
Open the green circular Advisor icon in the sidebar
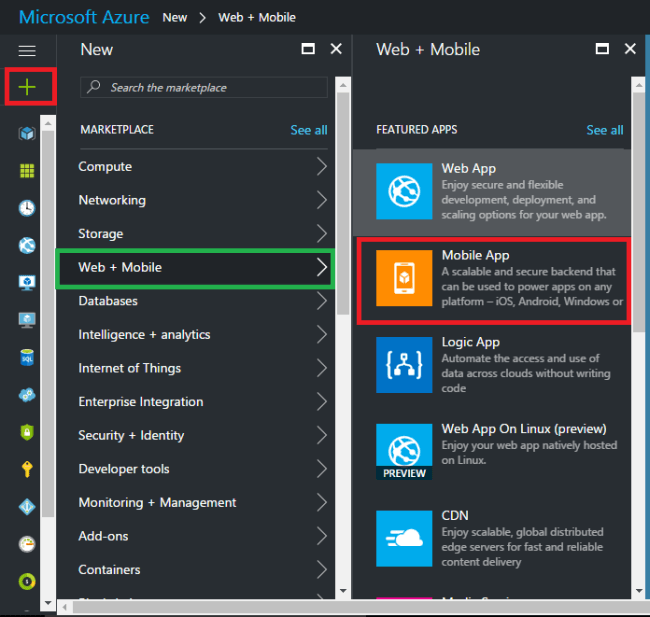pyautogui.click(x=27, y=581)
